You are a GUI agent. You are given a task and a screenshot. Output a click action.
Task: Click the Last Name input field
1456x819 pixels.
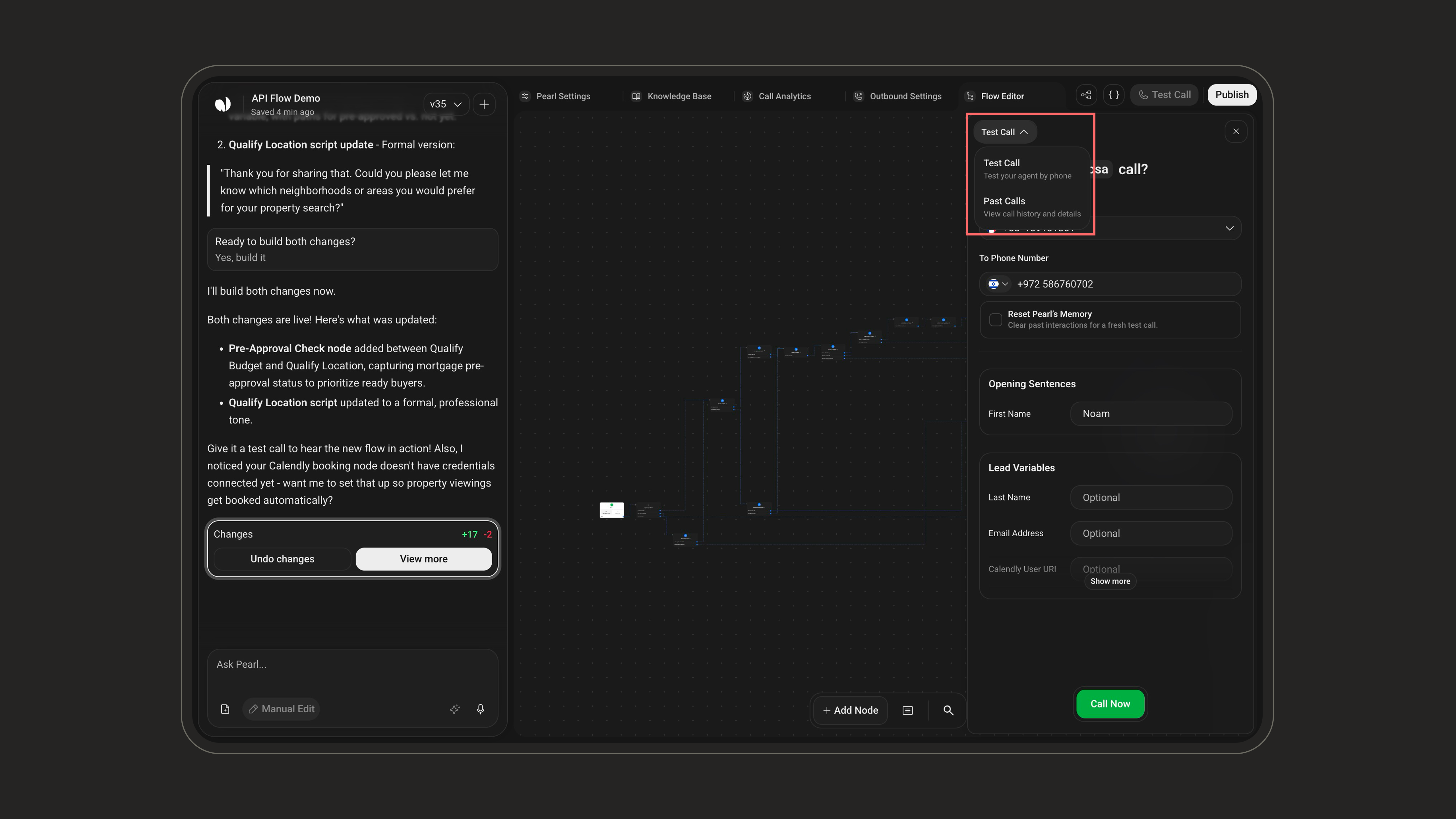pos(1151,497)
